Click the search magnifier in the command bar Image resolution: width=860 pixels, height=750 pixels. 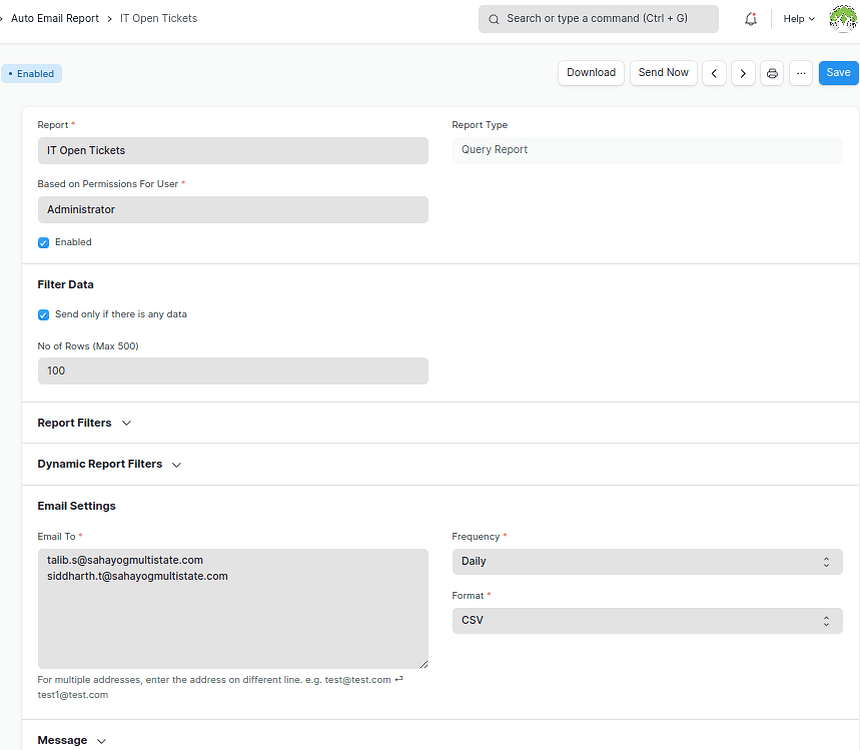pos(493,19)
